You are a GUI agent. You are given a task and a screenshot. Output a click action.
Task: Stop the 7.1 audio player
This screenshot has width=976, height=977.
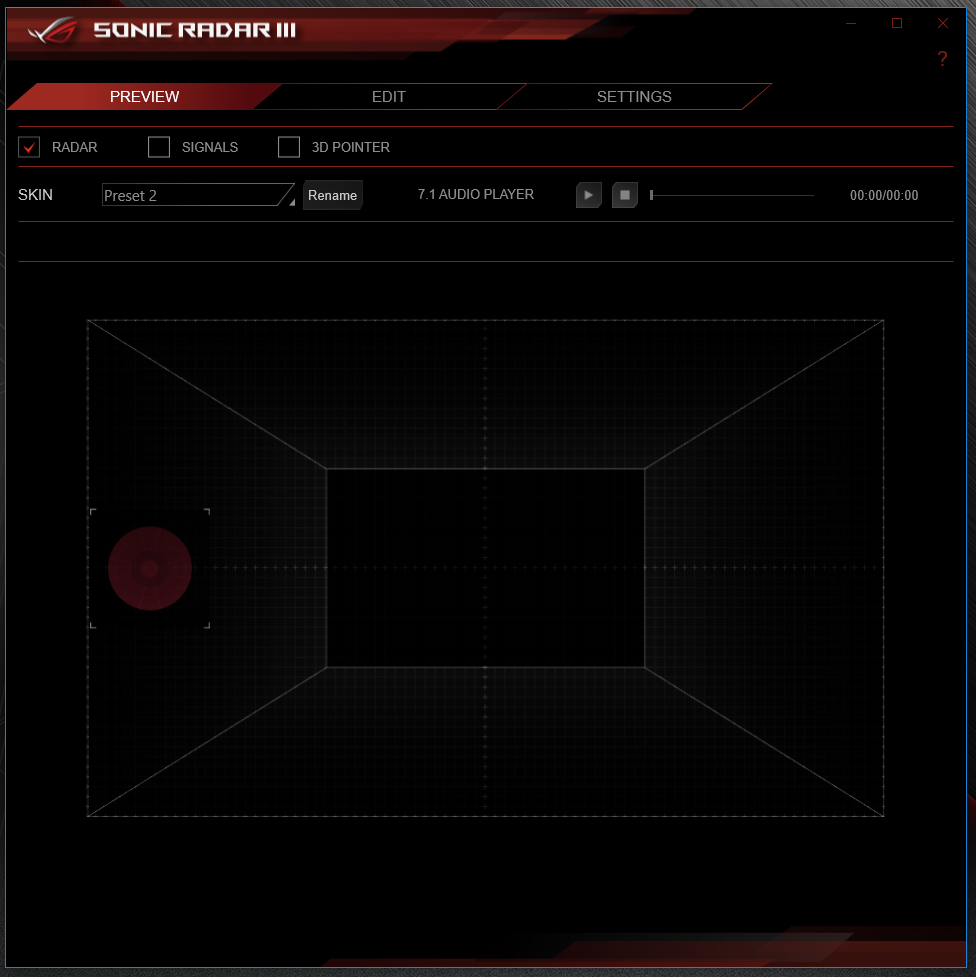624,195
